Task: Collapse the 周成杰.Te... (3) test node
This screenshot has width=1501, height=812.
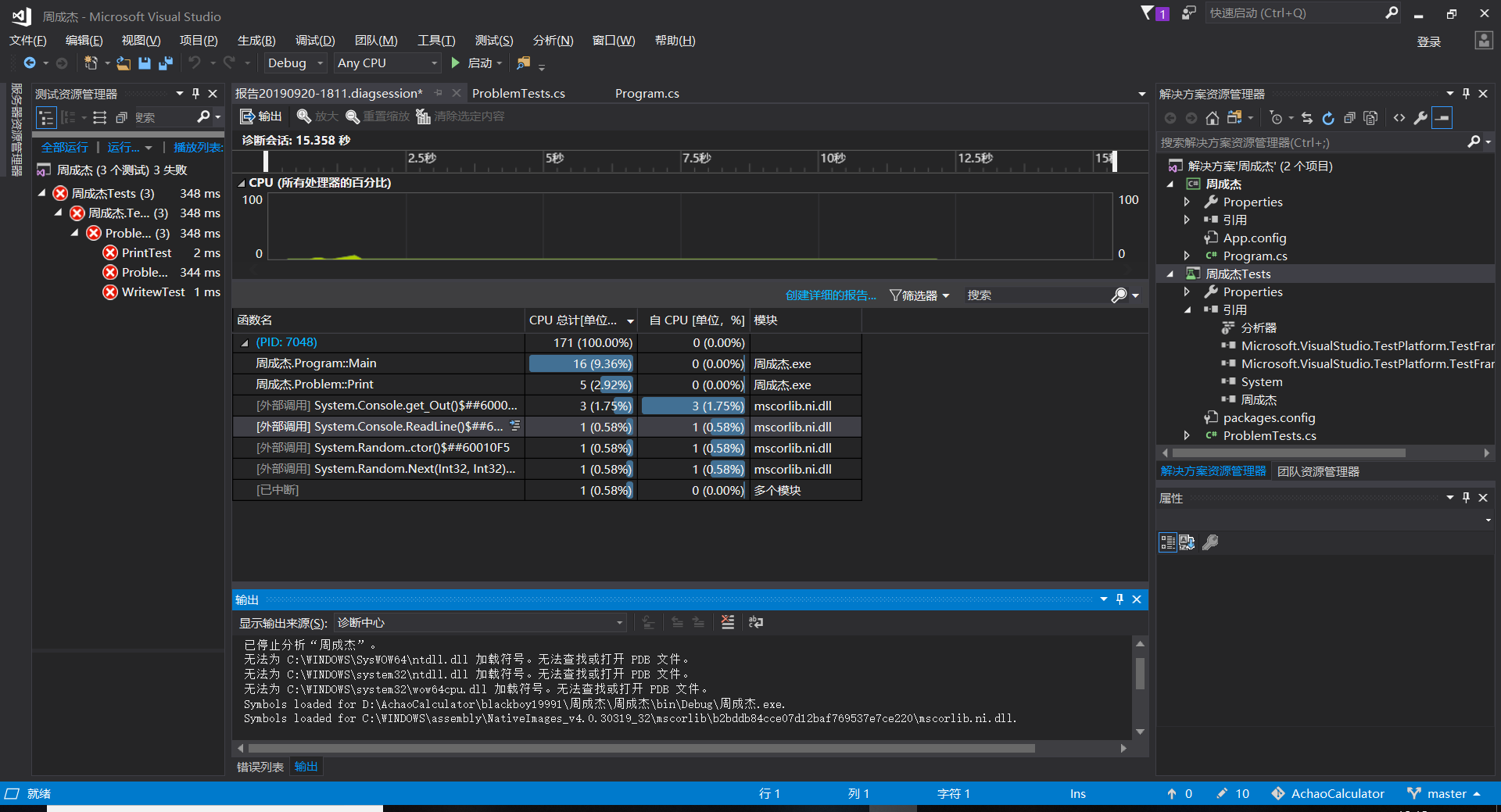Action: coord(59,213)
